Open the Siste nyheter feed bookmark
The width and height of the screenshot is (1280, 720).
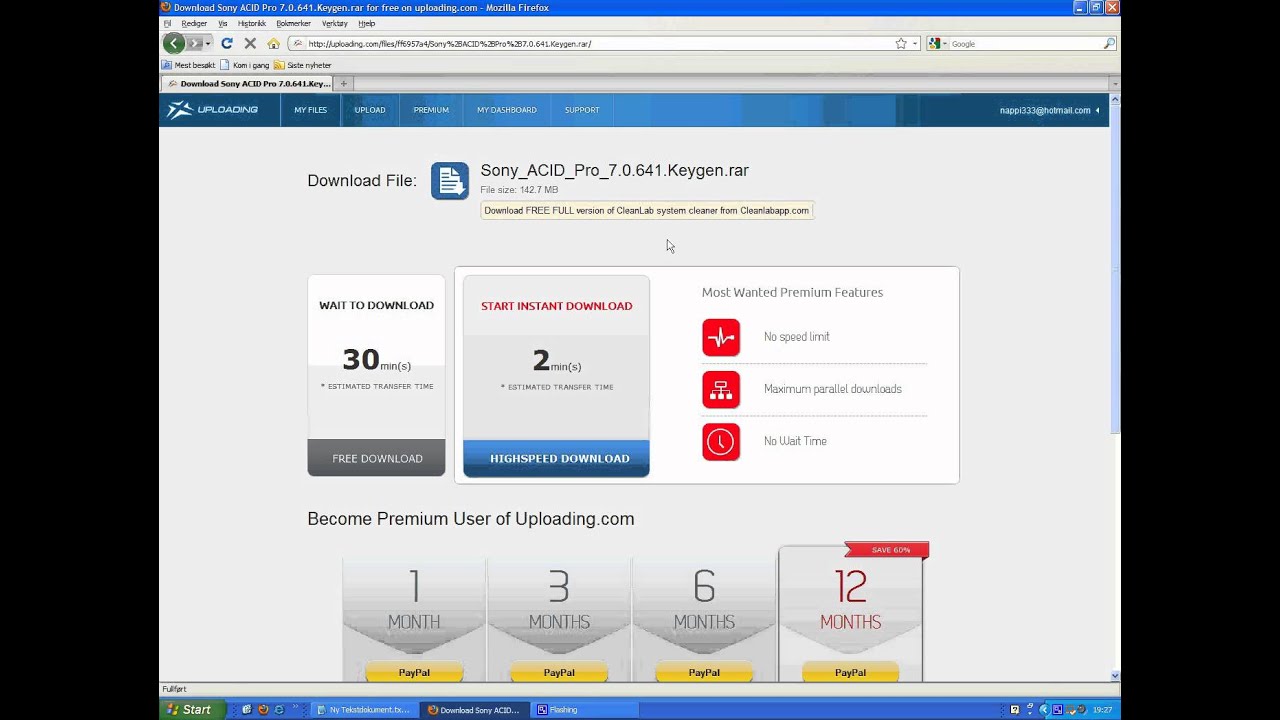click(x=303, y=65)
